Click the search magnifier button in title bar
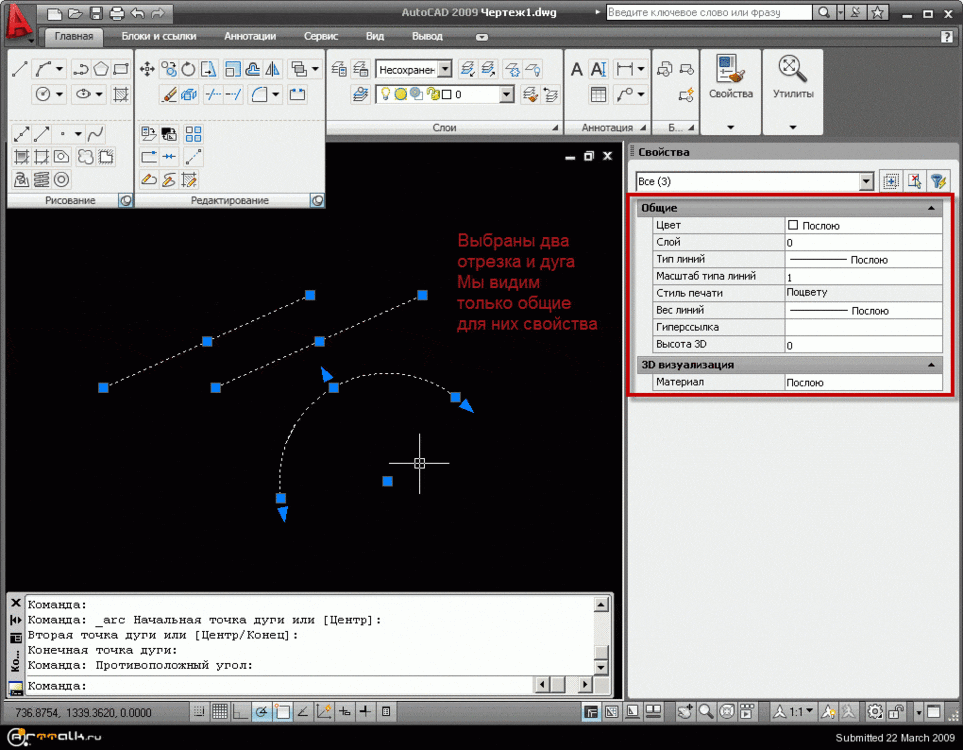The height and width of the screenshot is (750, 963). [x=824, y=12]
